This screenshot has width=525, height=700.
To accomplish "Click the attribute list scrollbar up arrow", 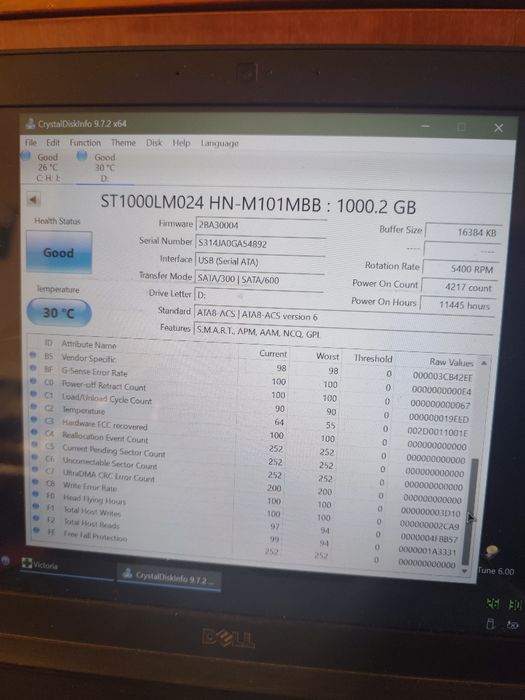I will pyautogui.click(x=484, y=363).
